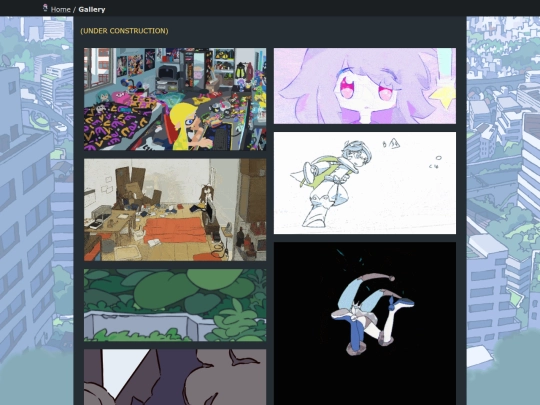
Task: Click the Gallery breadcrumb label
Action: tap(92, 9)
